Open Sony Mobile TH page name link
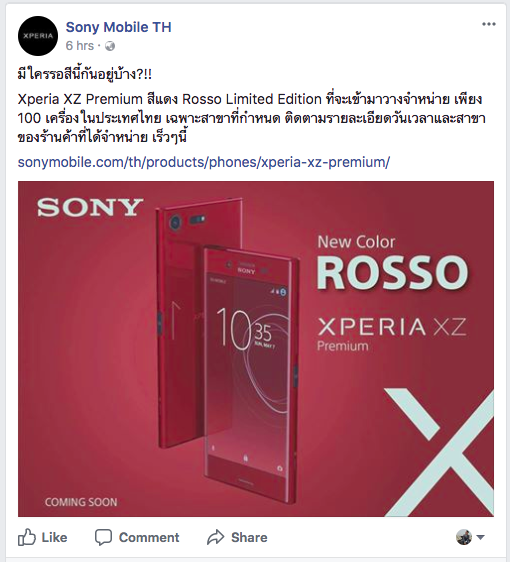Image resolution: width=510 pixels, height=562 pixels. (119, 27)
